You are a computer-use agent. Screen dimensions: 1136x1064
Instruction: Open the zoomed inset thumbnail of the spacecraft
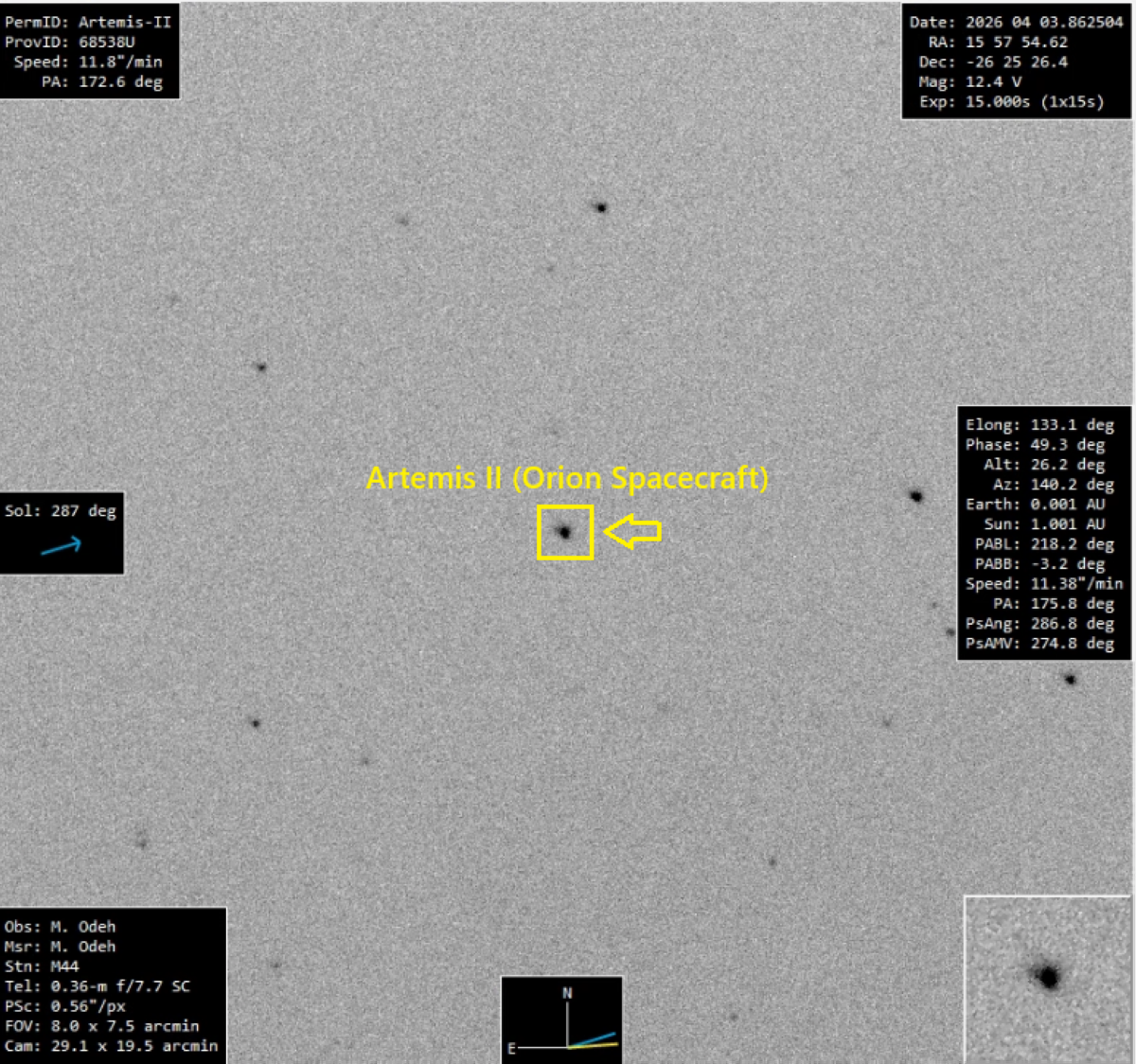[1047, 978]
